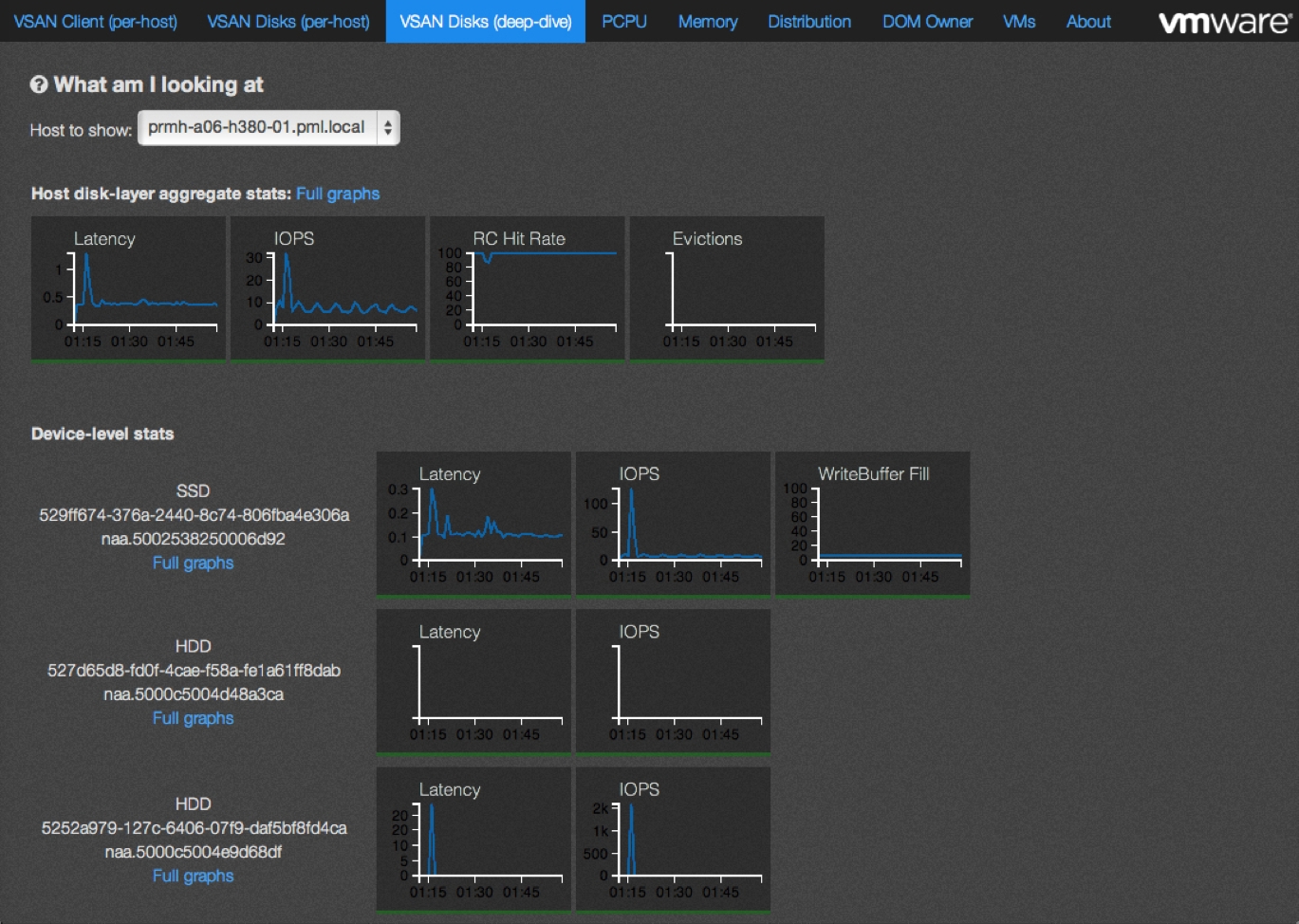Image resolution: width=1299 pixels, height=924 pixels.
Task: Click the text naa.5000c5004d48a3ca
Action: point(194,694)
